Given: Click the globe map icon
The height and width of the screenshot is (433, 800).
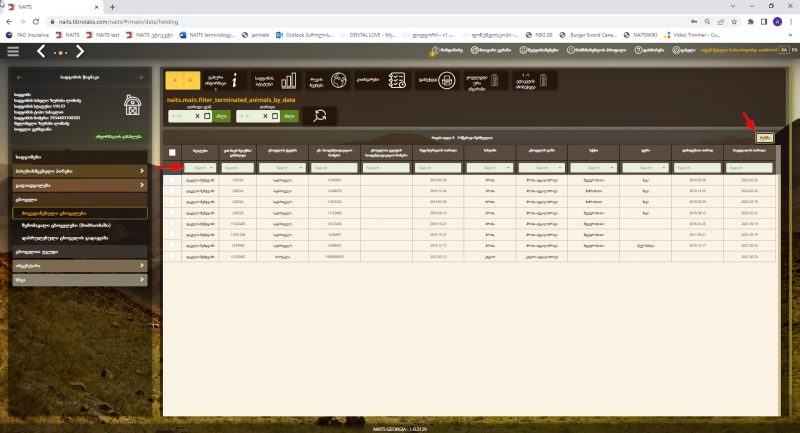Looking at the screenshot, I should pos(339,80).
